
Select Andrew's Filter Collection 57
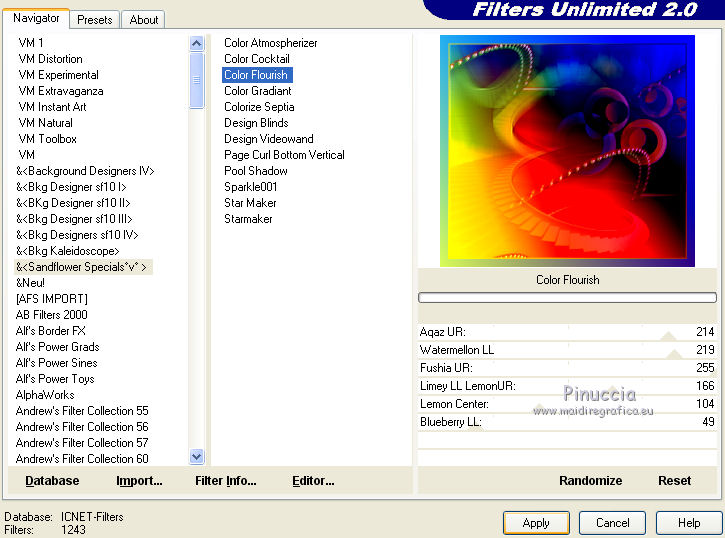[82, 443]
